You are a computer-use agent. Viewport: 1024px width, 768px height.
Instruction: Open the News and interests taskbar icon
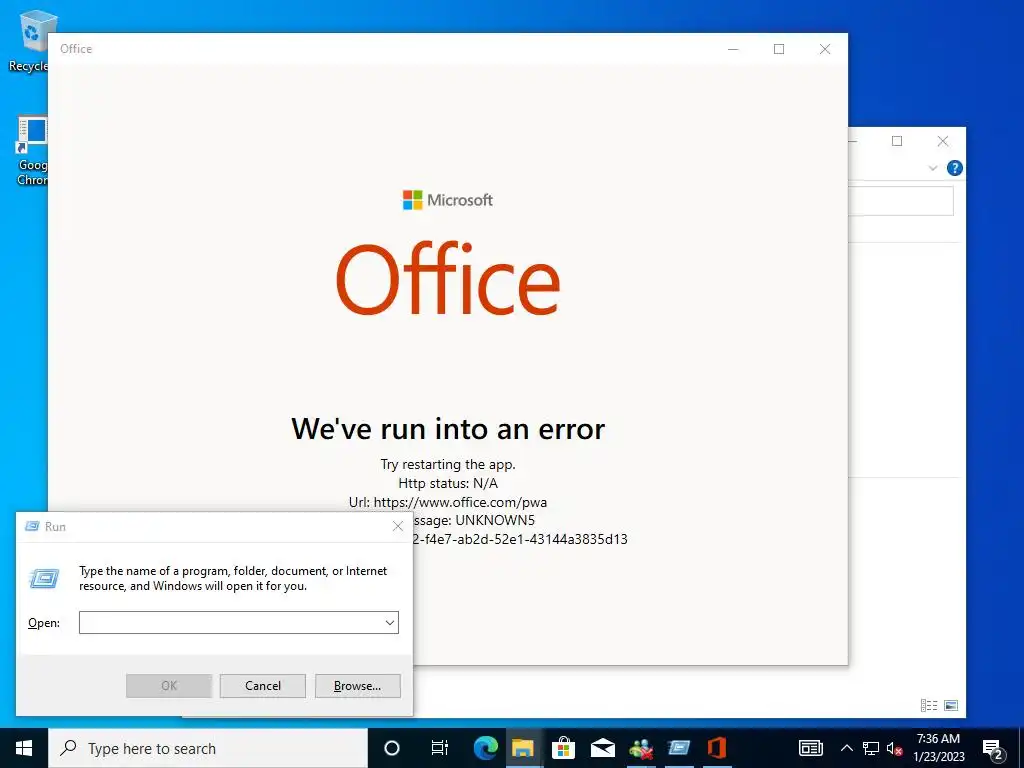click(x=810, y=748)
